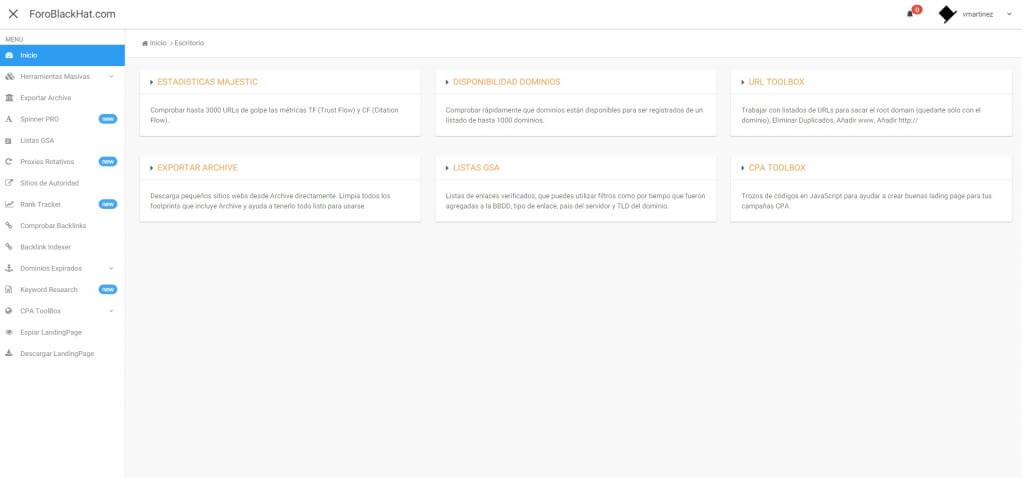Select Inicio in the sidebar menu
1024x478 pixels.
(62, 56)
